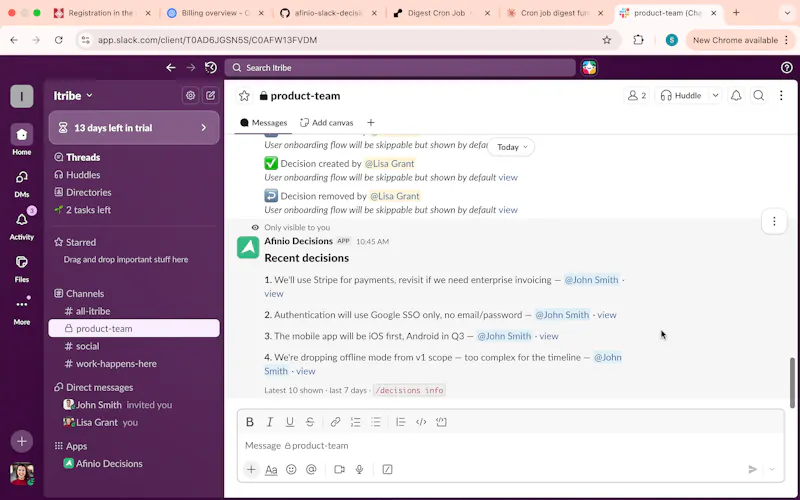Open history clock icon
The width and height of the screenshot is (800, 500).
(x=211, y=67)
